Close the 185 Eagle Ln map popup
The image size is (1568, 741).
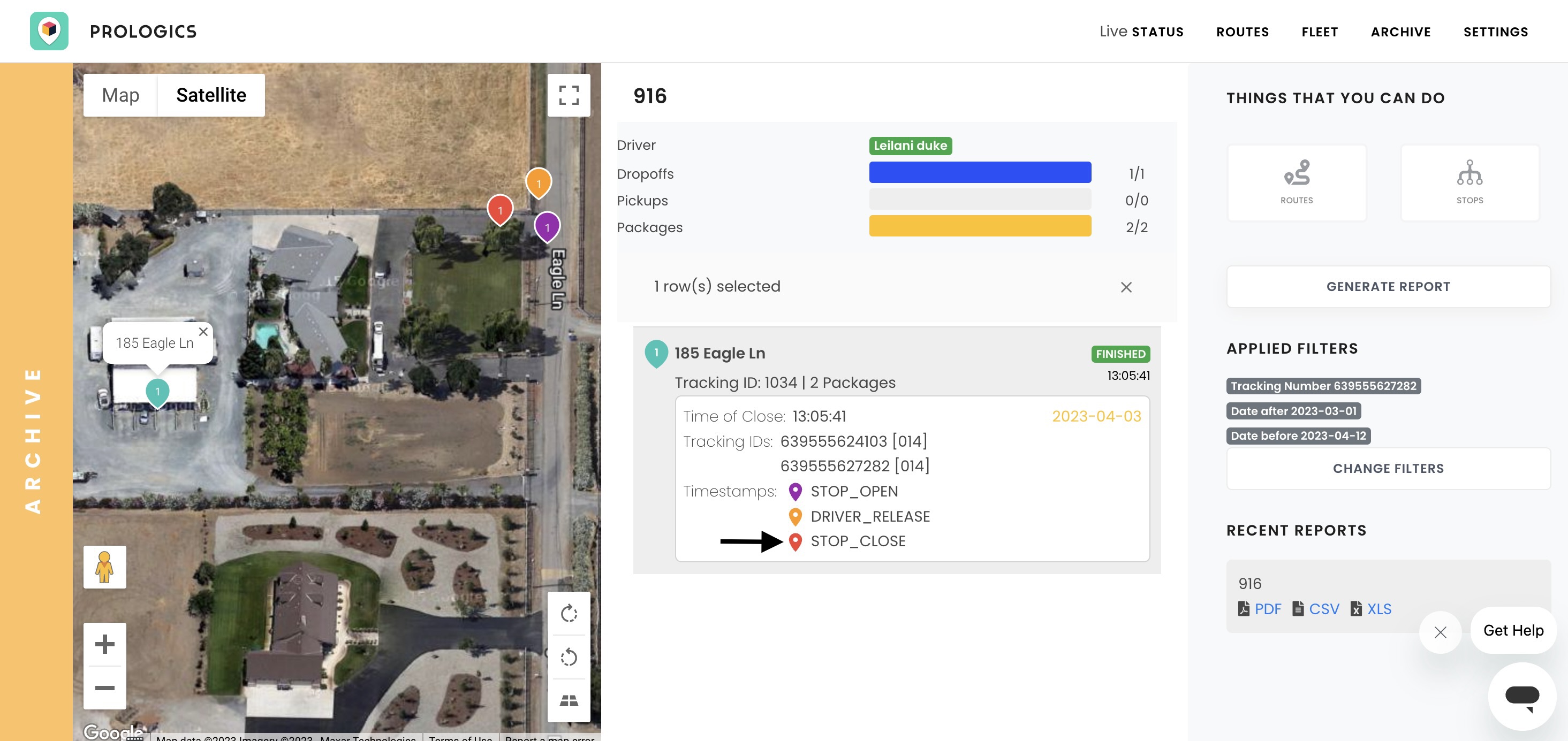[x=203, y=332]
